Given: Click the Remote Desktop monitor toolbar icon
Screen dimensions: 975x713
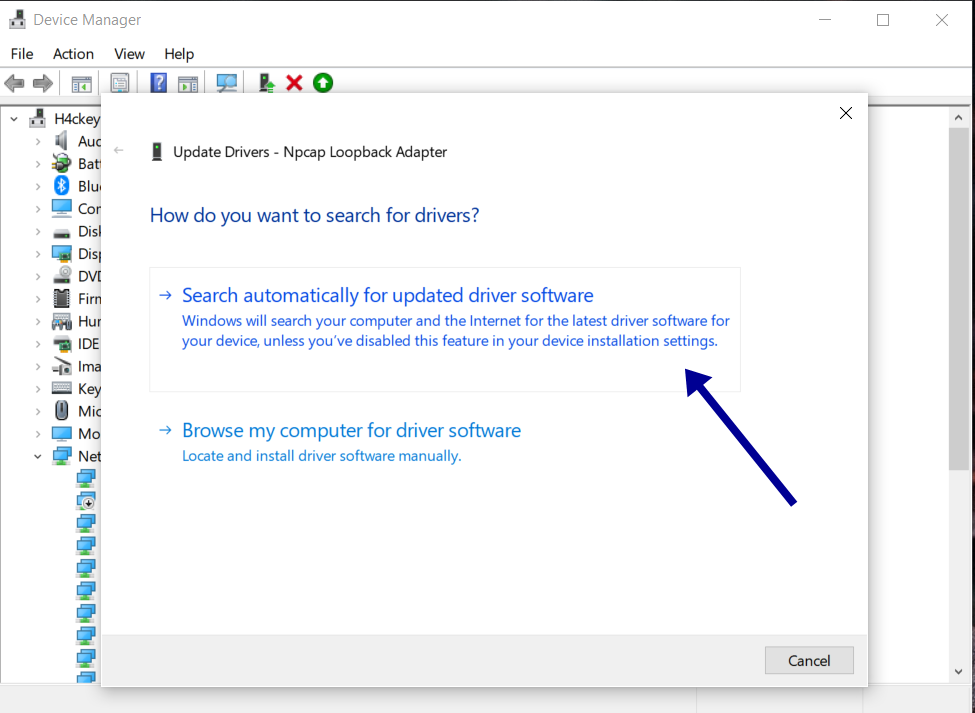Looking at the screenshot, I should click(x=226, y=82).
